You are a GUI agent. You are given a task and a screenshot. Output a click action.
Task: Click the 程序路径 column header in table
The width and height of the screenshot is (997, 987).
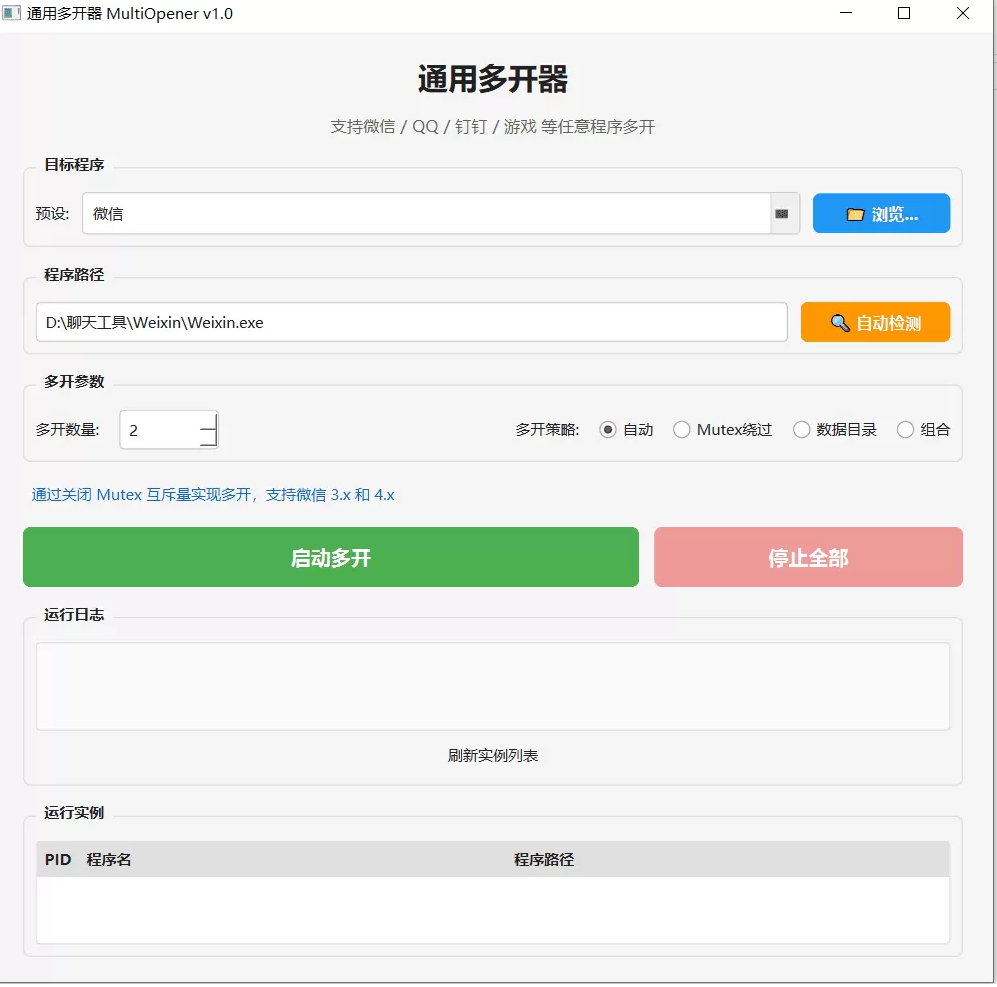pyautogui.click(x=544, y=860)
